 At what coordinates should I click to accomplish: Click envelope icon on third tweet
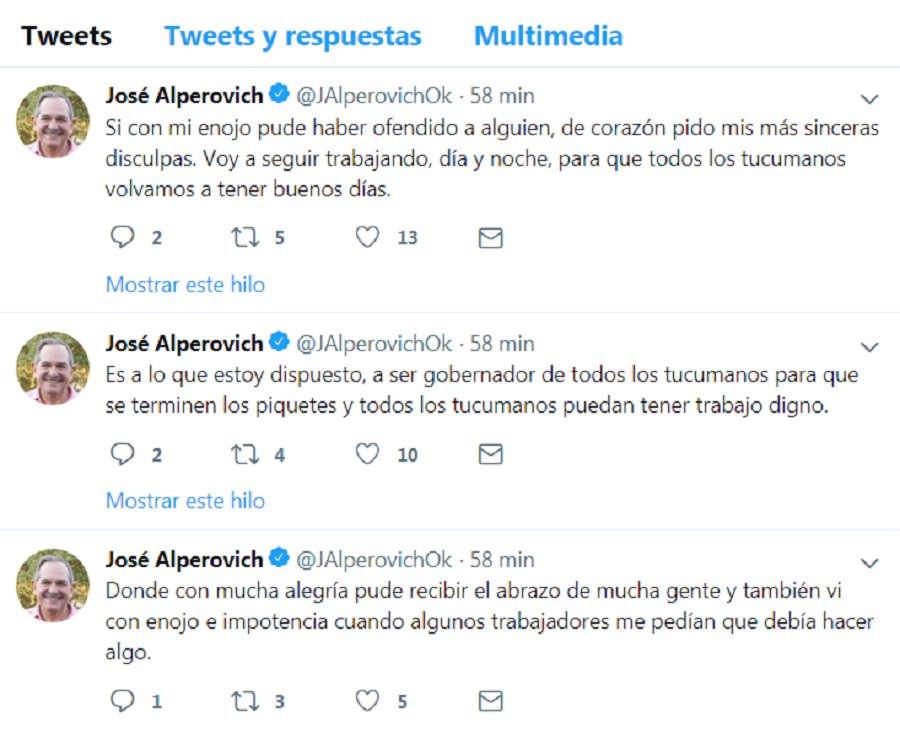(x=491, y=701)
